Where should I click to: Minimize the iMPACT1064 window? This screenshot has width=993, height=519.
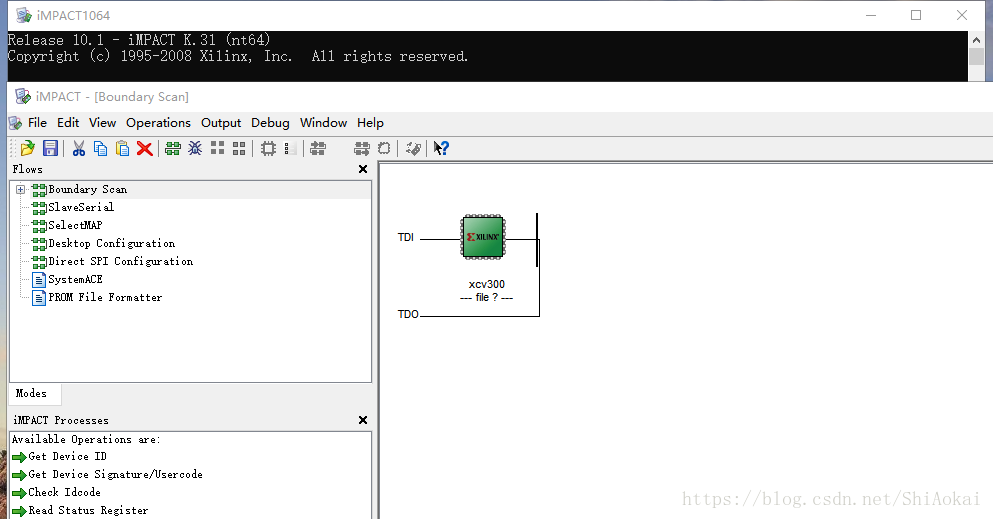871,15
